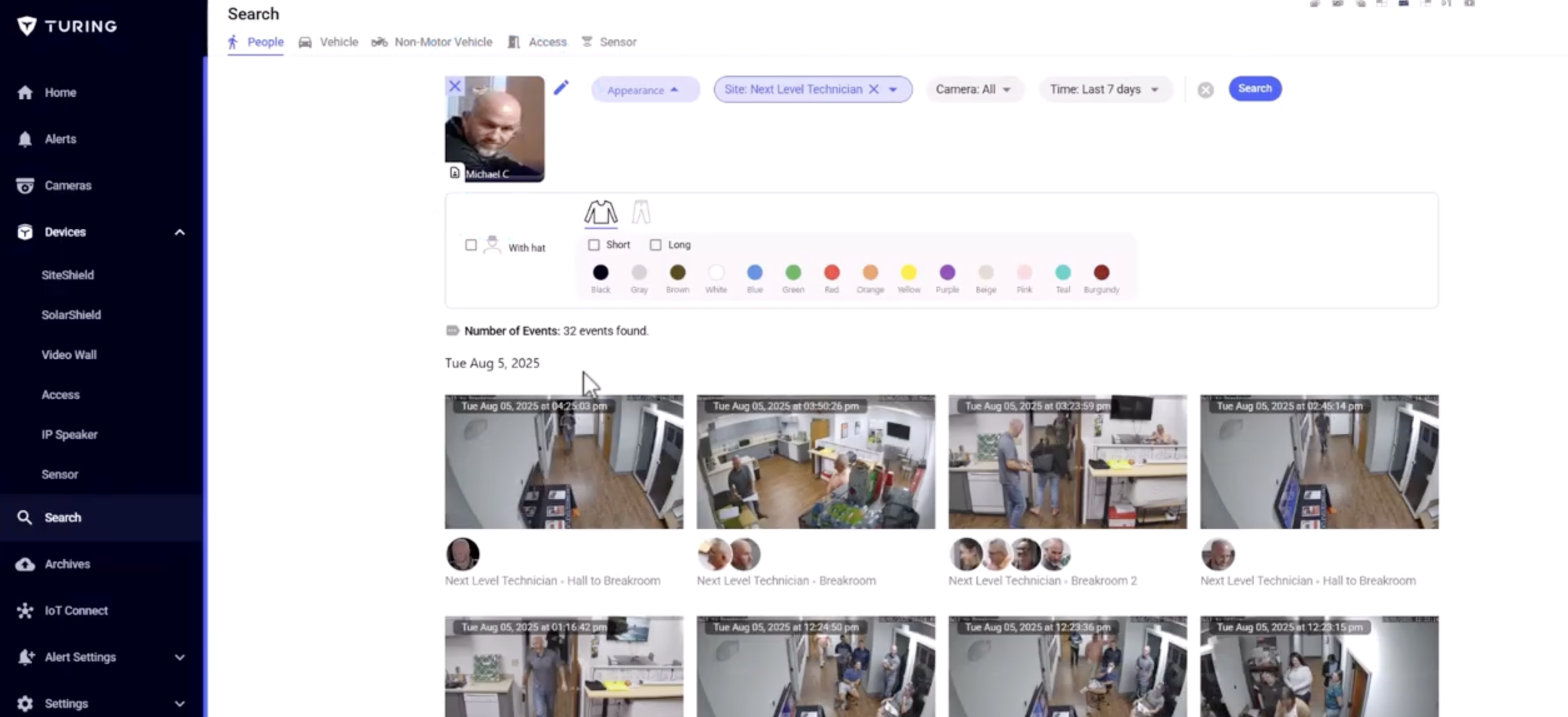The height and width of the screenshot is (717, 1568).
Task: Open the Camera: All dropdown
Action: [x=973, y=89]
